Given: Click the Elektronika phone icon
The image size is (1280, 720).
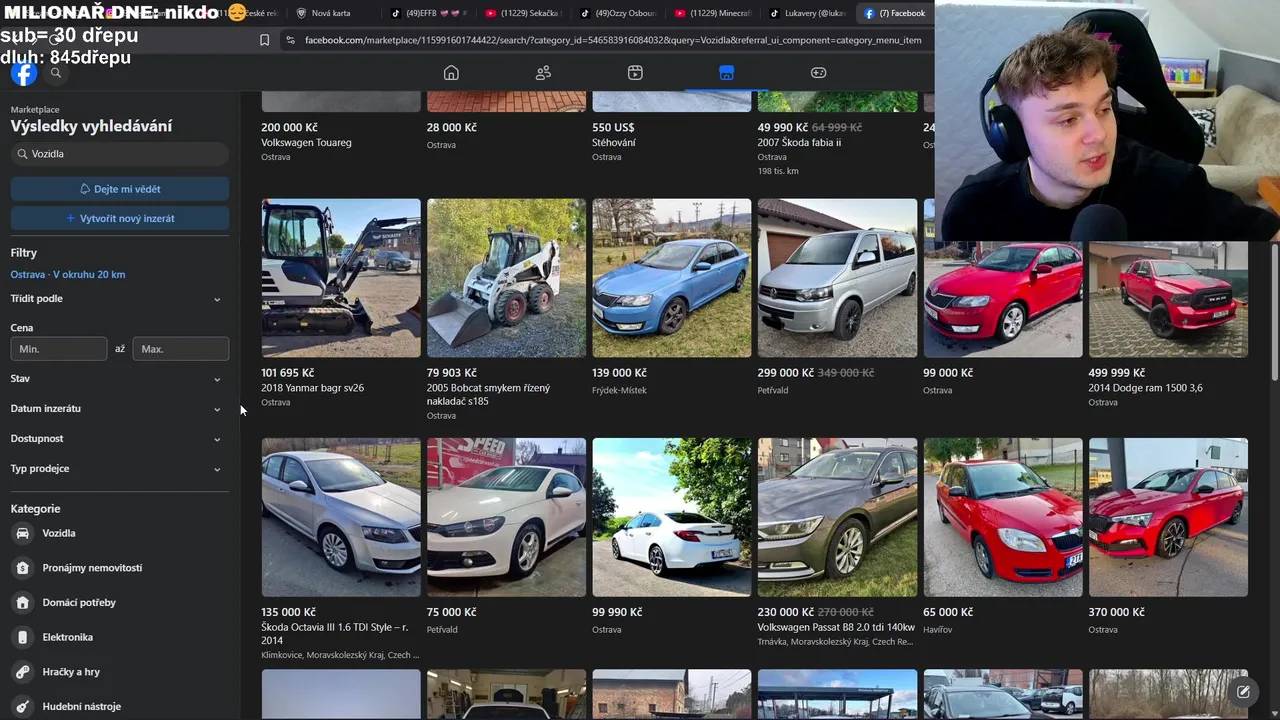Looking at the screenshot, I should [x=22, y=637].
